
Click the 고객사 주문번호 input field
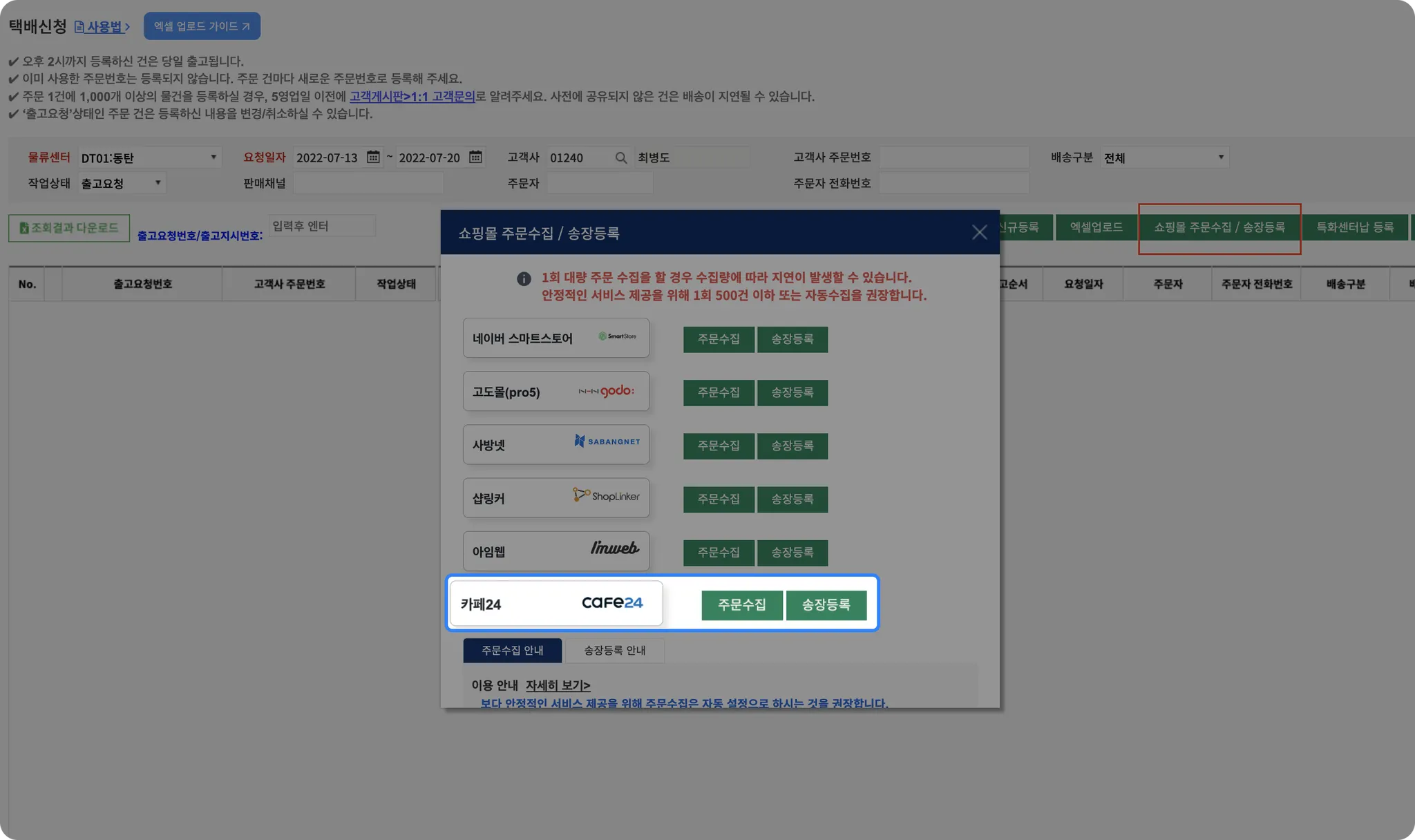(x=953, y=158)
